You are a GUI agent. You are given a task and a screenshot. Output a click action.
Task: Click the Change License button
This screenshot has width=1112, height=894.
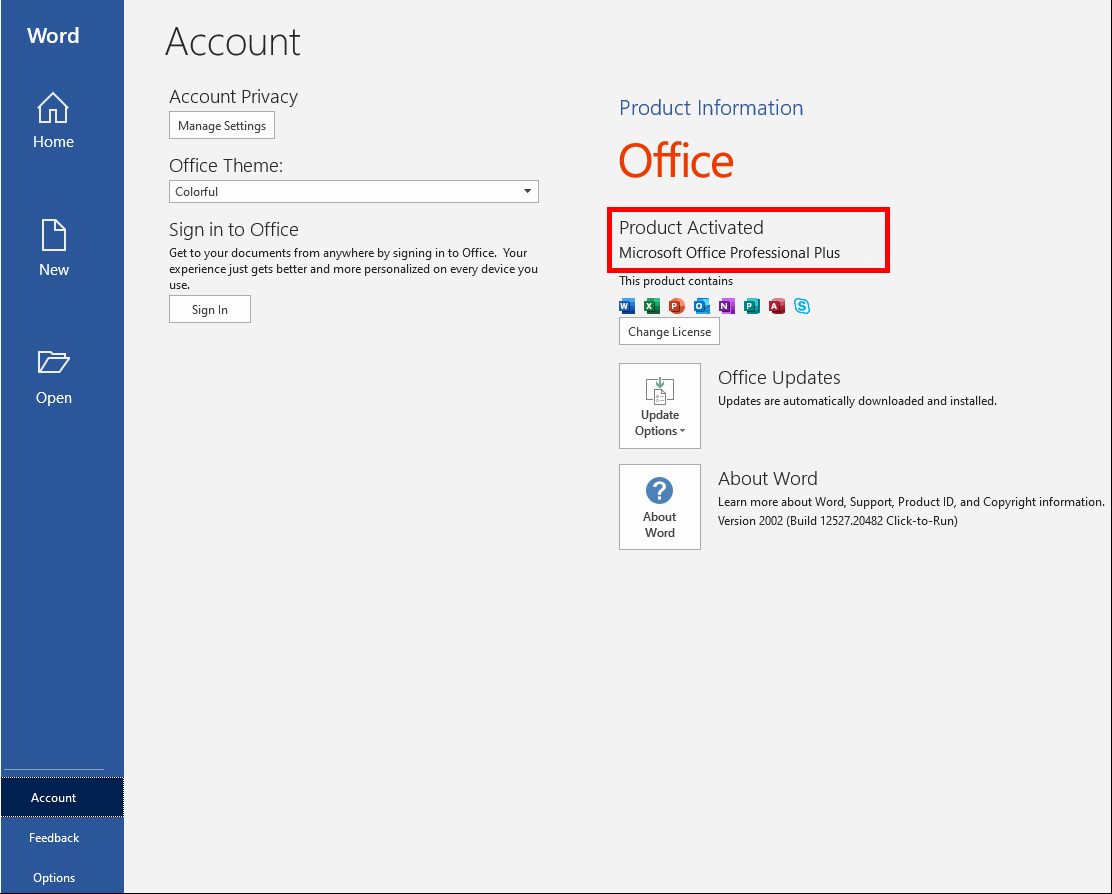coord(669,330)
